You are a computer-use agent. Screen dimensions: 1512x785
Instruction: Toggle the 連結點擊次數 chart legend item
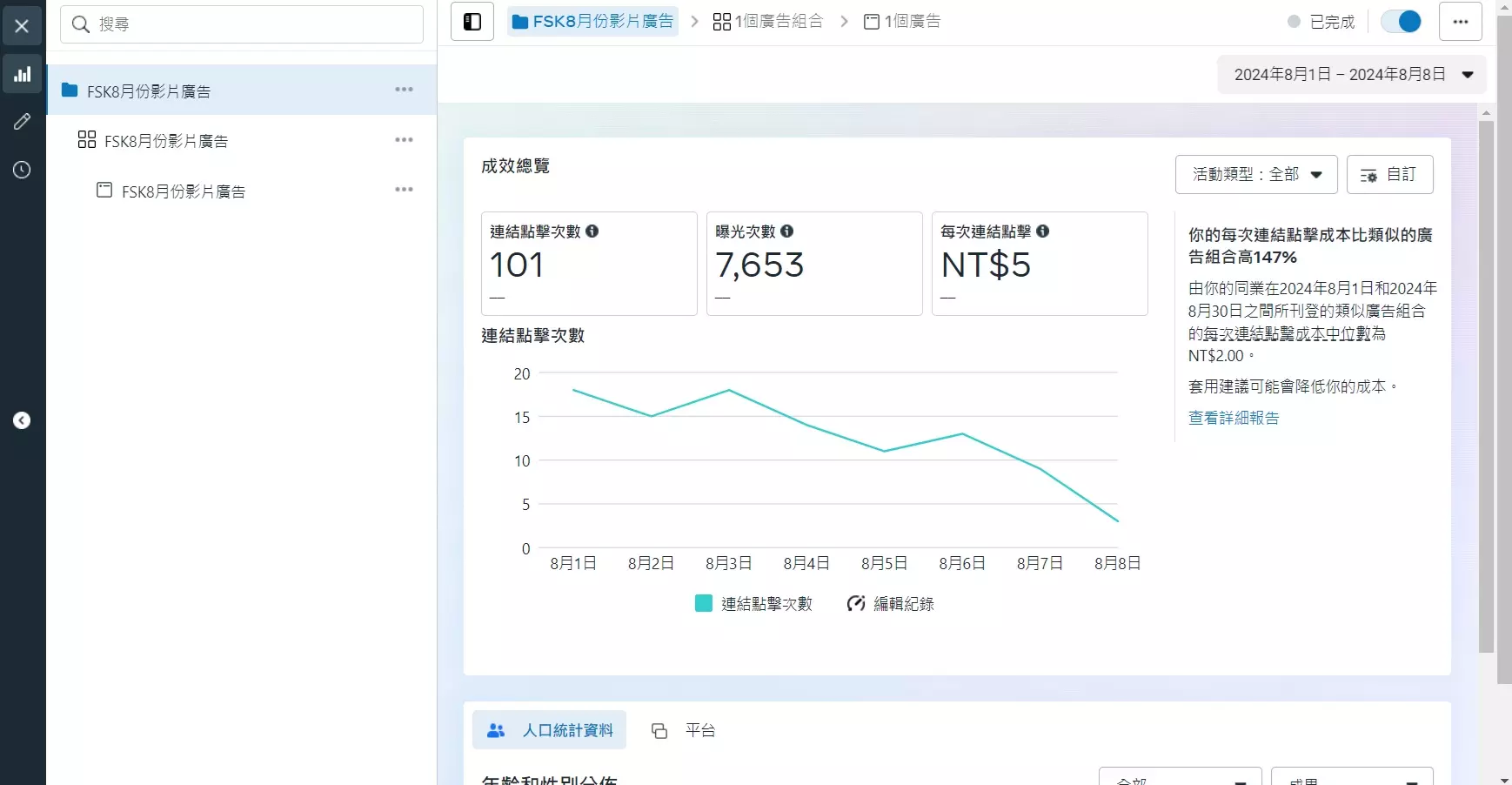pos(753,603)
